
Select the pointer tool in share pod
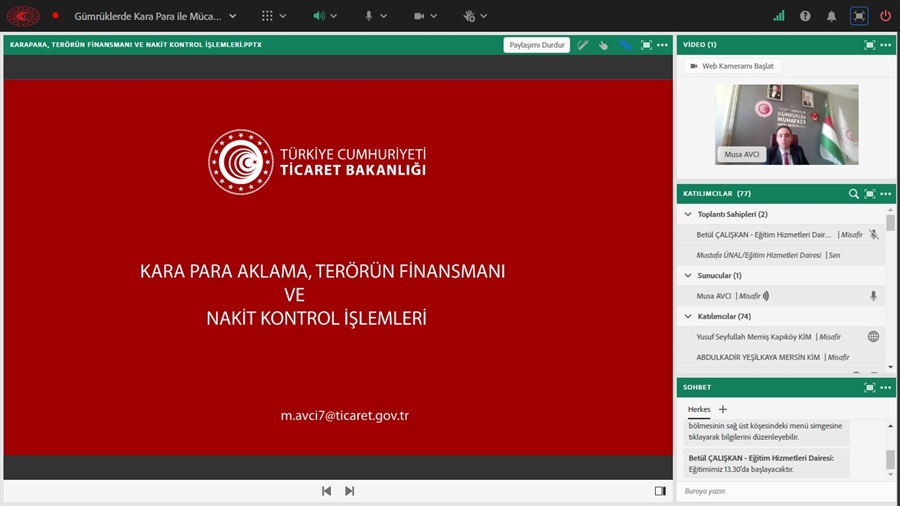(x=604, y=45)
